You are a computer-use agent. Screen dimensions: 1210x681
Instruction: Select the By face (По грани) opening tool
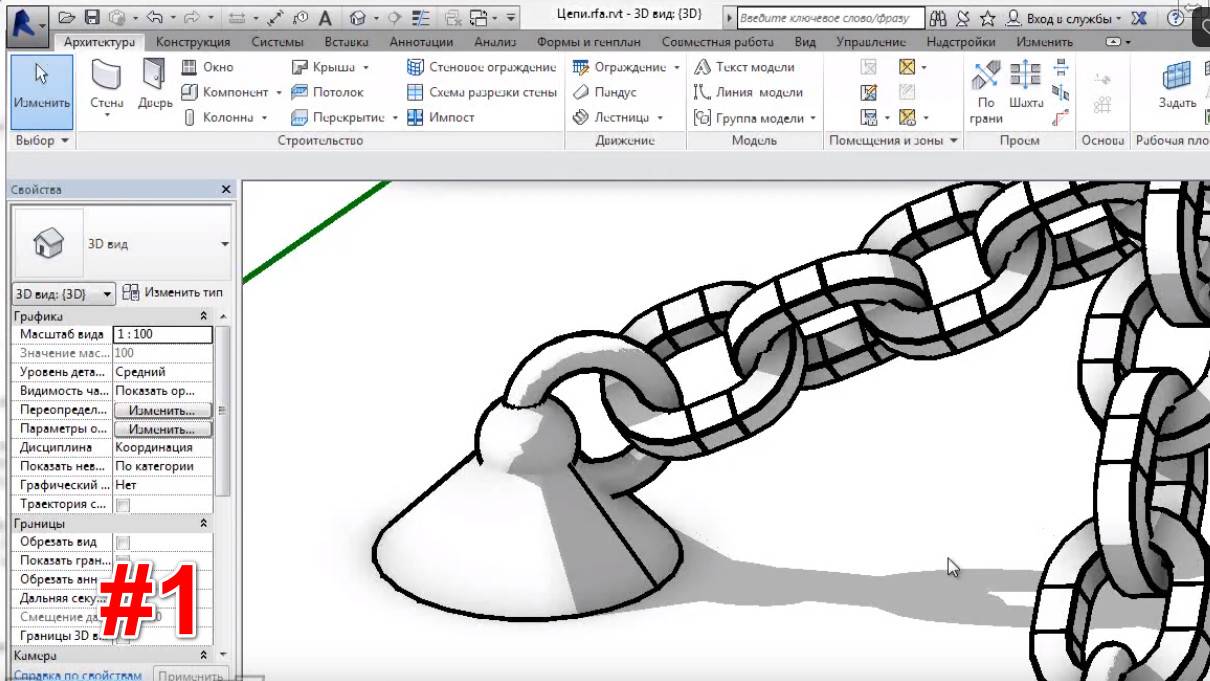986,92
